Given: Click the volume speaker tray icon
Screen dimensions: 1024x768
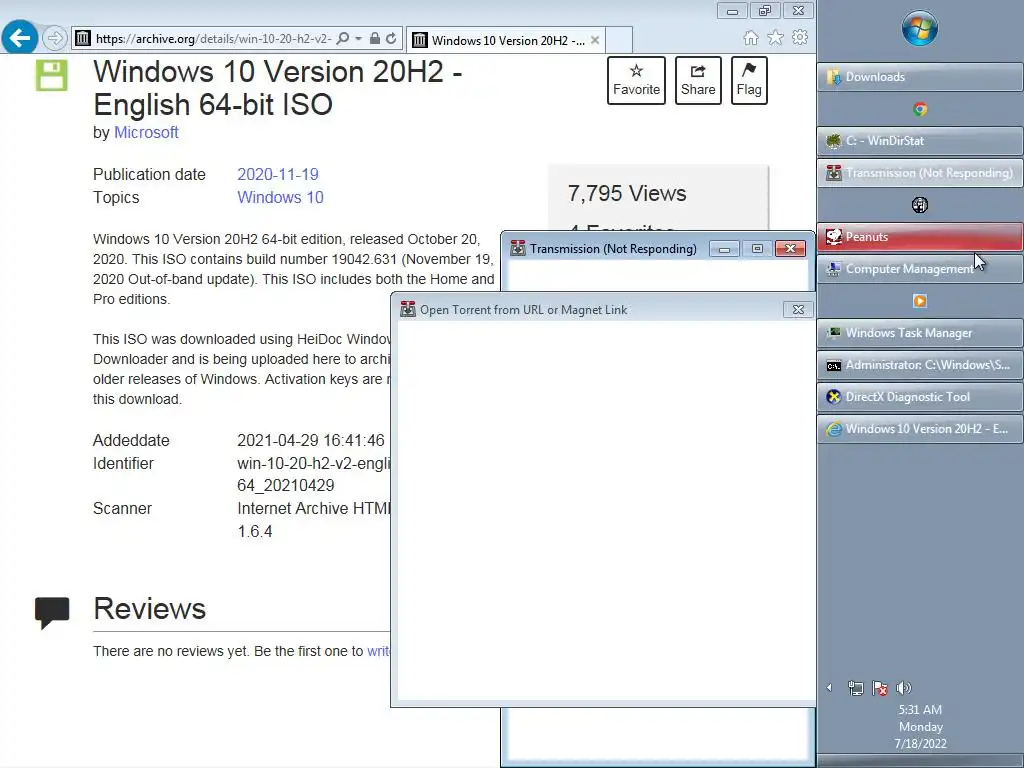Looking at the screenshot, I should tap(904, 688).
